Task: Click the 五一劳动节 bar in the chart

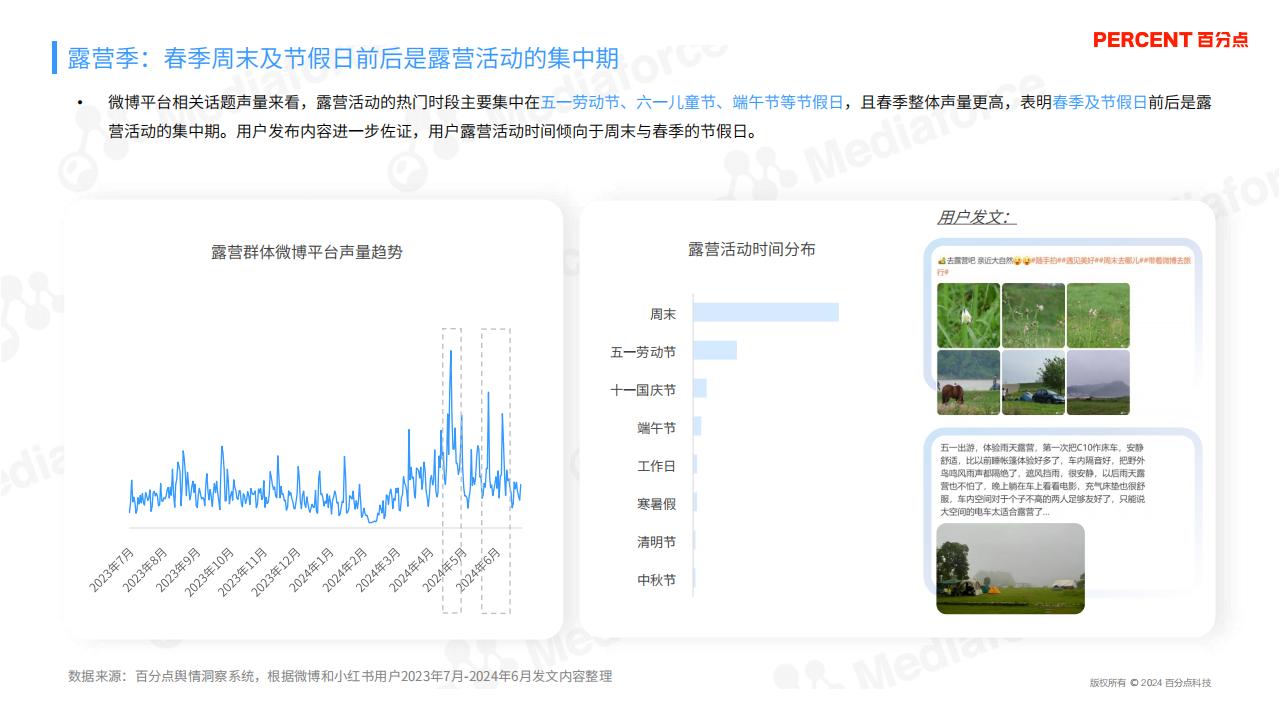Action: point(715,350)
